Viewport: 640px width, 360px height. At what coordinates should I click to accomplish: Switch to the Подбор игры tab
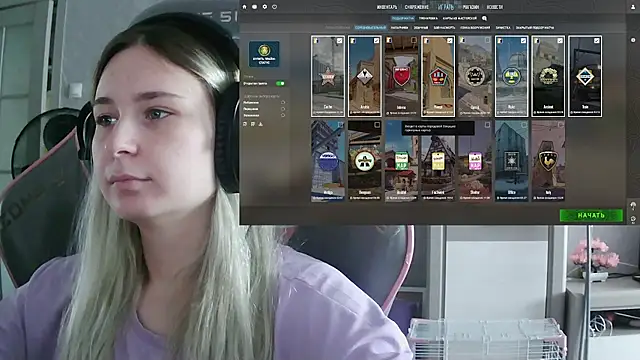(402, 18)
